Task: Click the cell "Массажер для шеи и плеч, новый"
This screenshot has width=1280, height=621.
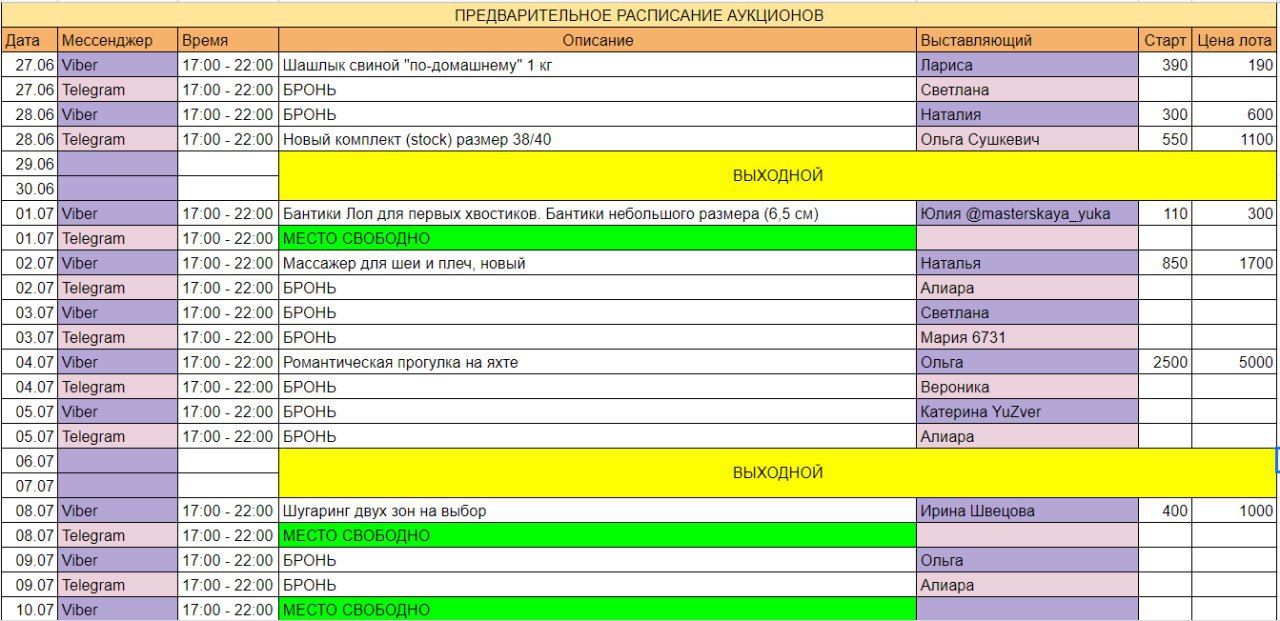Action: pos(598,263)
